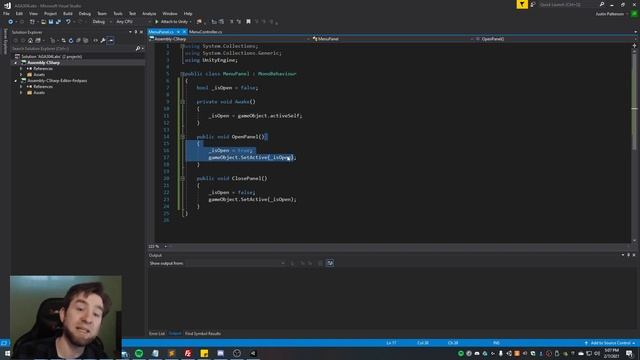Image resolution: width=640 pixels, height=360 pixels.
Task: Click the yellow sticky notes taskbar icon
Action: pos(204,353)
